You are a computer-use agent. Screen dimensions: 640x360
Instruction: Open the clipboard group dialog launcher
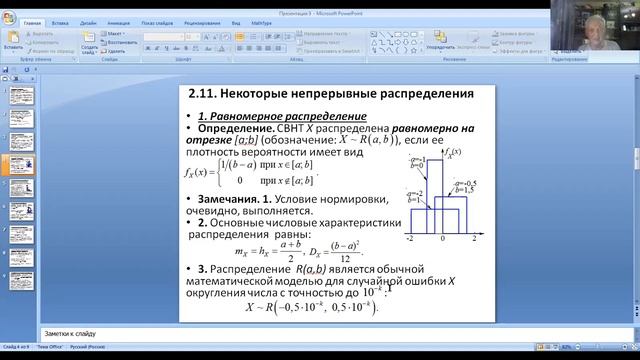tap(74, 60)
